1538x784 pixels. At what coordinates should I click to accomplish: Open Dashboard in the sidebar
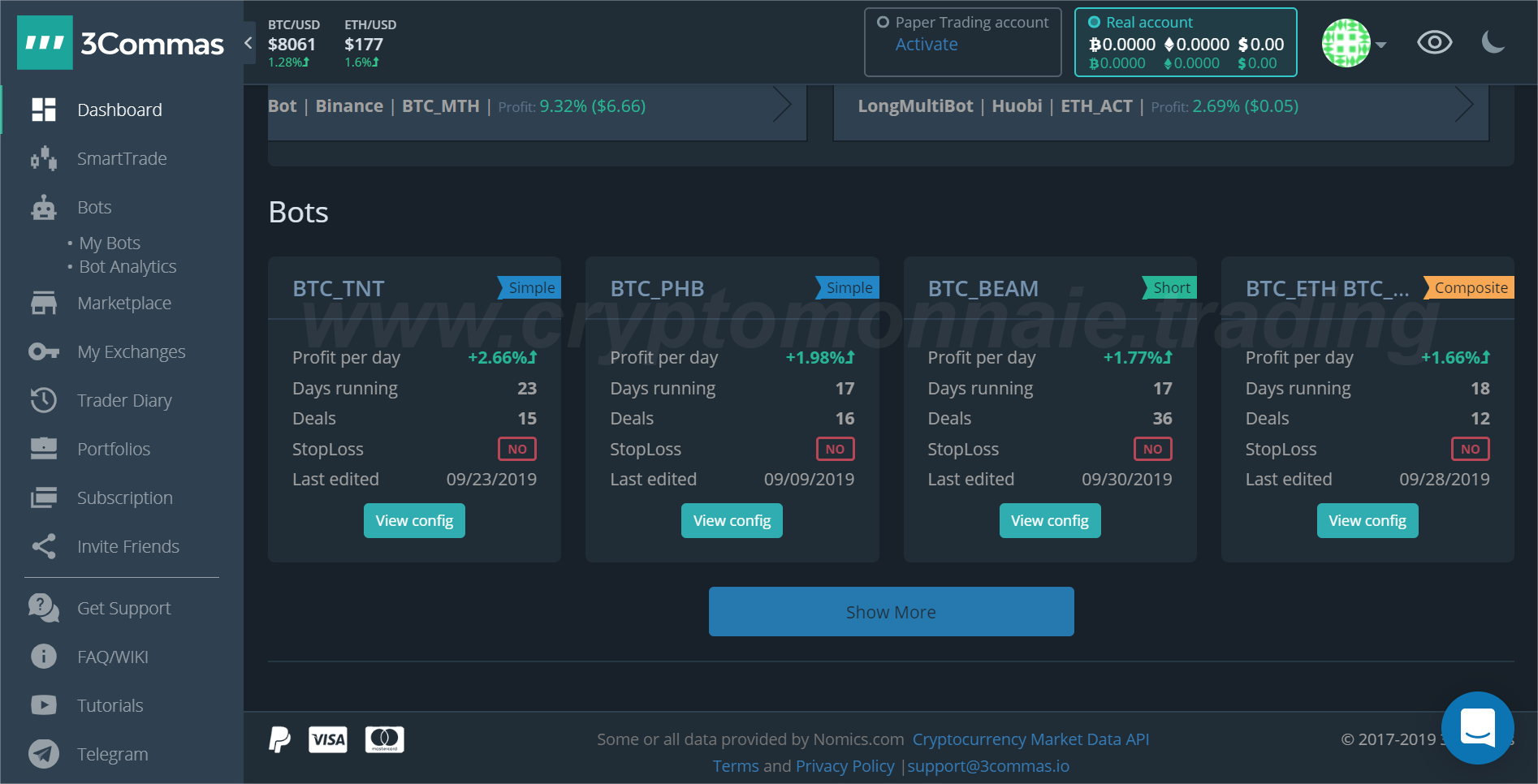tap(119, 110)
